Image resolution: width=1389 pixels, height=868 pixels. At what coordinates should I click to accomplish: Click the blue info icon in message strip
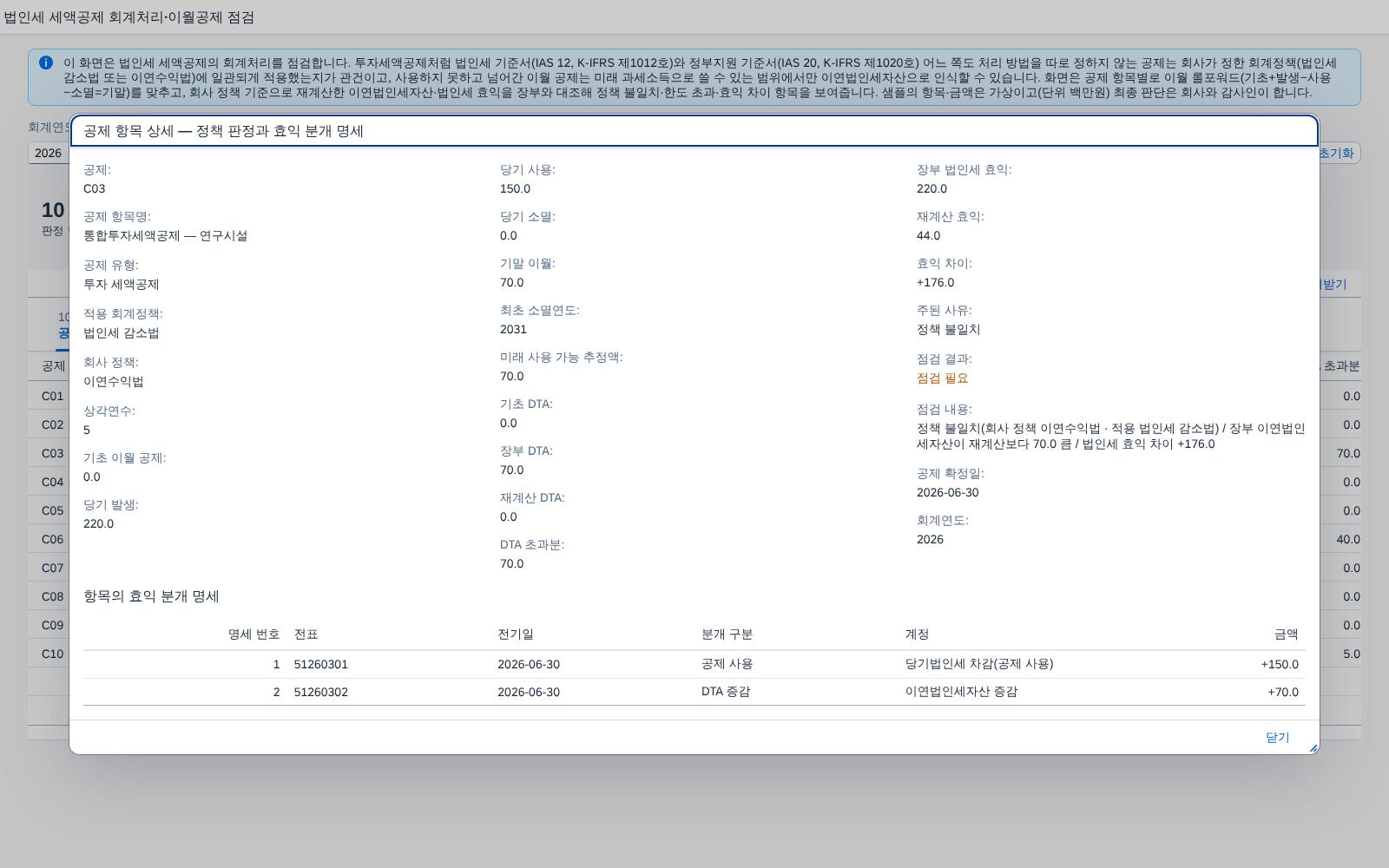click(x=45, y=62)
